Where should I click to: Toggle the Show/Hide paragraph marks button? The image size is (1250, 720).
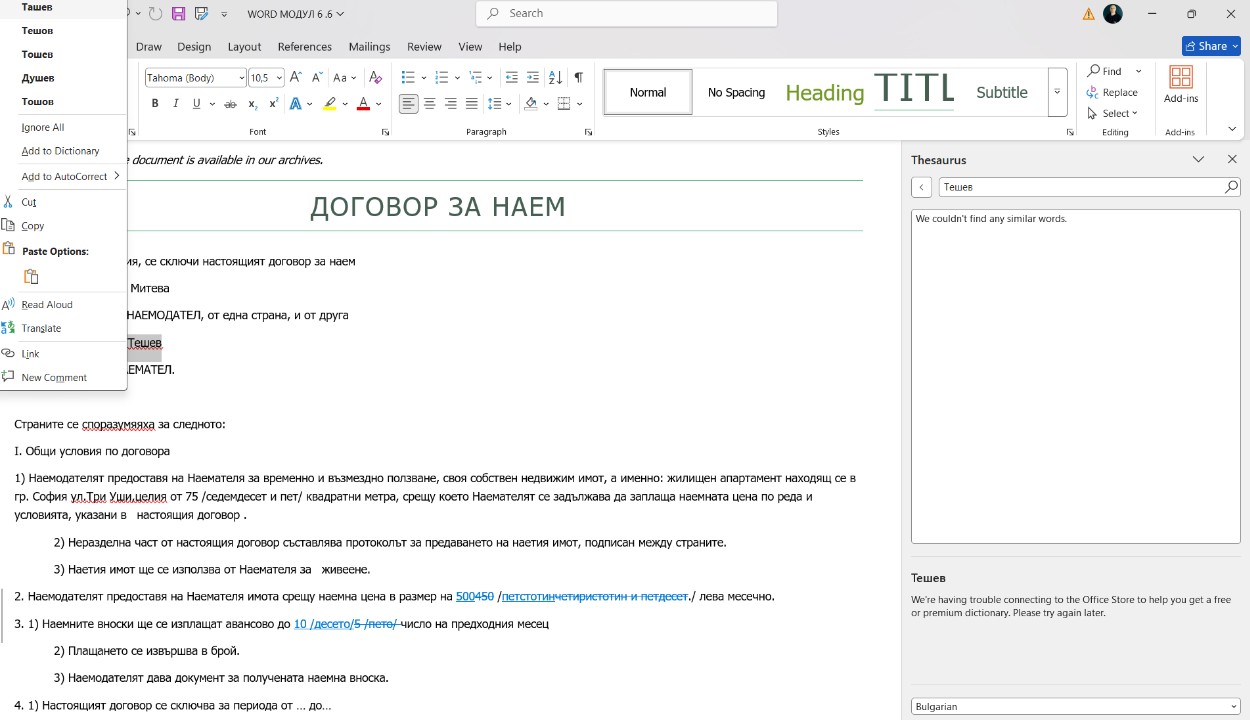pos(578,78)
